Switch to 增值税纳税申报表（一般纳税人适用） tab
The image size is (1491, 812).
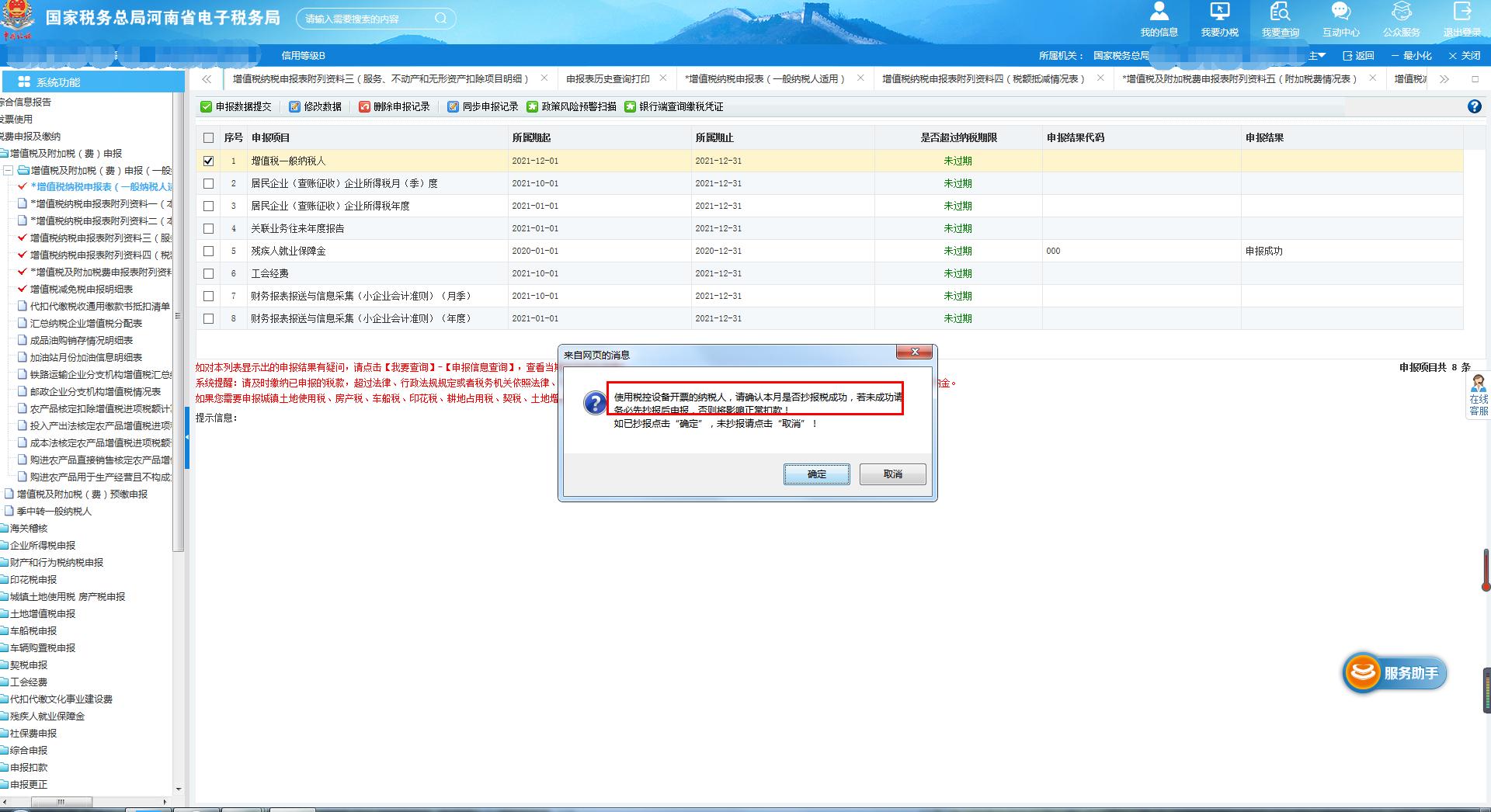coord(765,78)
